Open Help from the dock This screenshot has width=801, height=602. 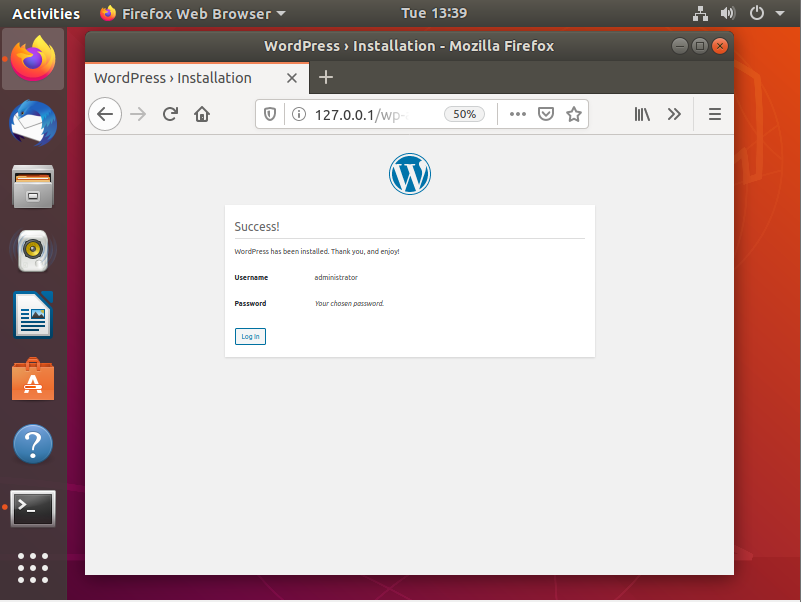pos(33,444)
